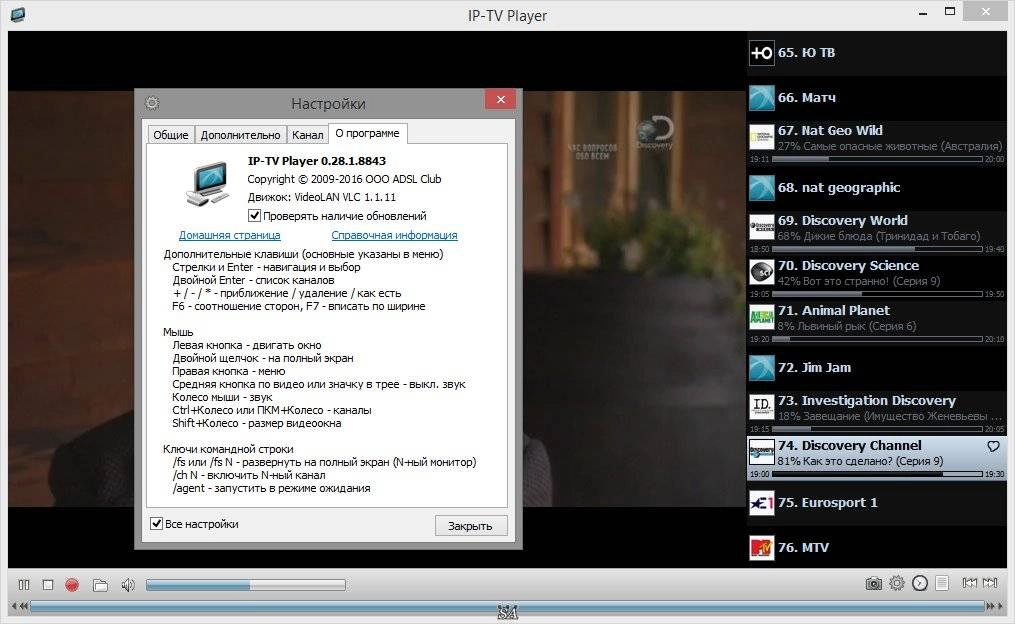Click the MTV channel logo

pyautogui.click(x=762, y=548)
